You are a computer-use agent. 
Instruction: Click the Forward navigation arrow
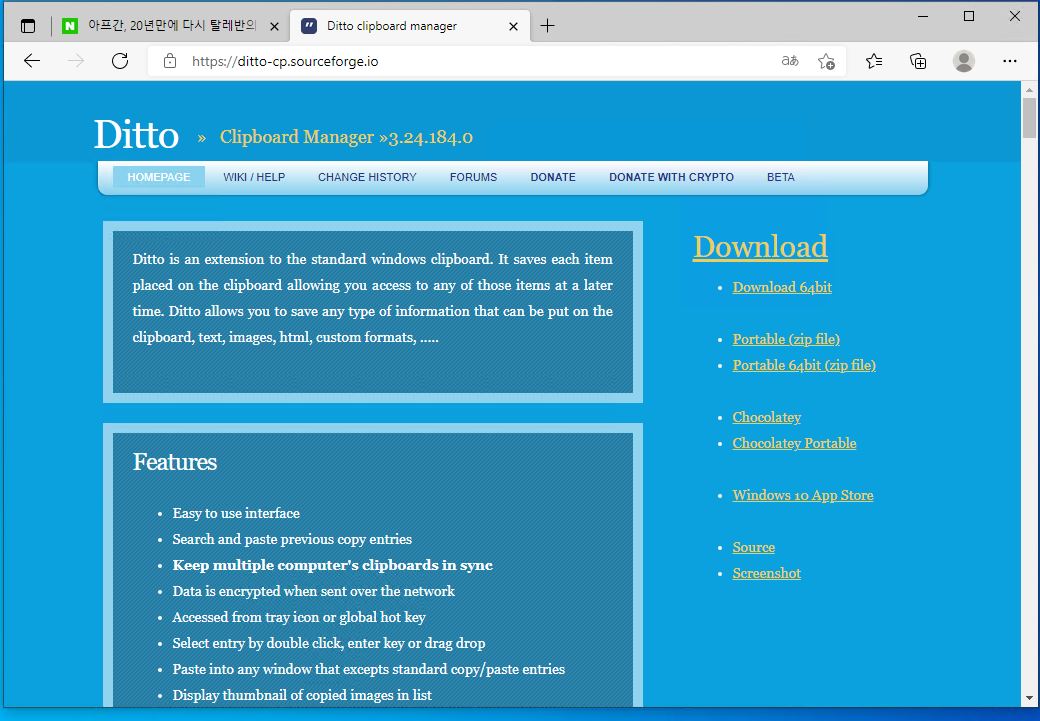coord(76,62)
